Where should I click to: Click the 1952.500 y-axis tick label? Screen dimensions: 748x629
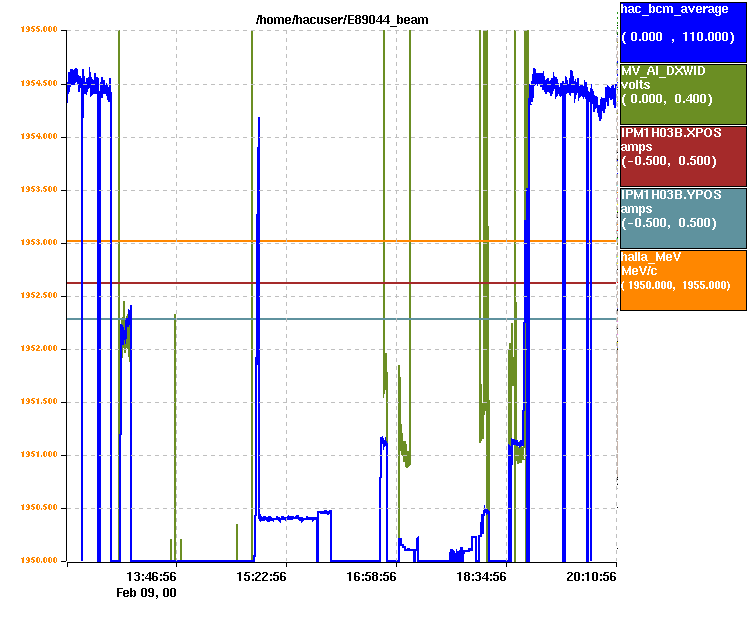(39, 295)
